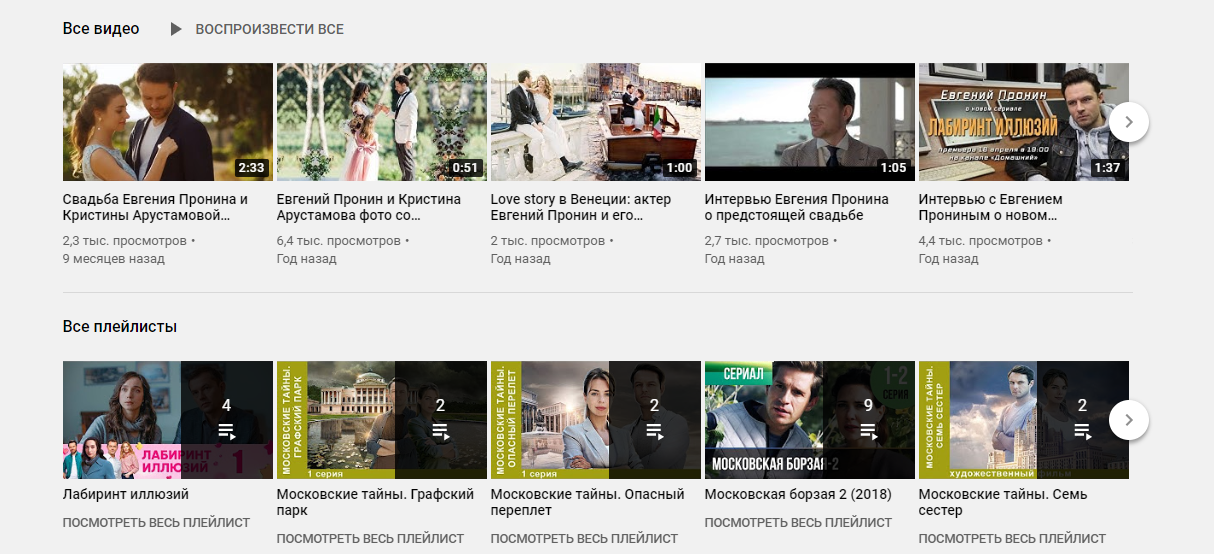Open the wedding video thumbnail lasting 2:33
The image size is (1214, 554).
pos(168,122)
